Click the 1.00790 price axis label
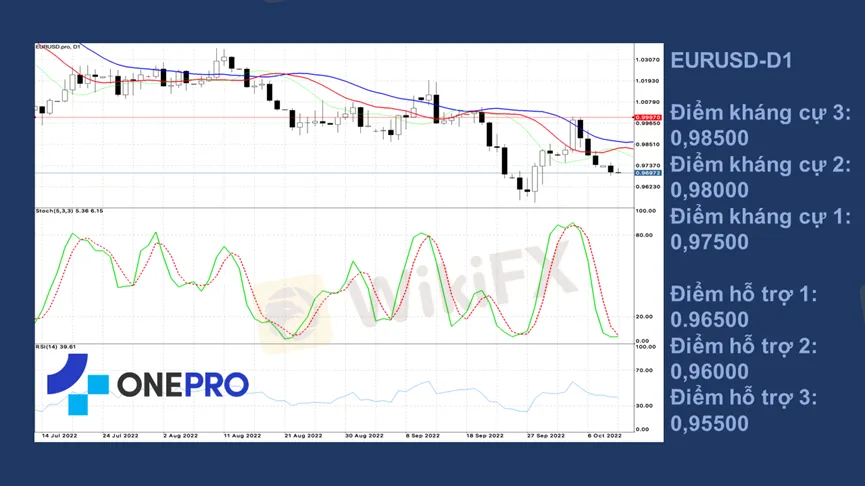This screenshot has height=486, width=865. pyautogui.click(x=648, y=102)
